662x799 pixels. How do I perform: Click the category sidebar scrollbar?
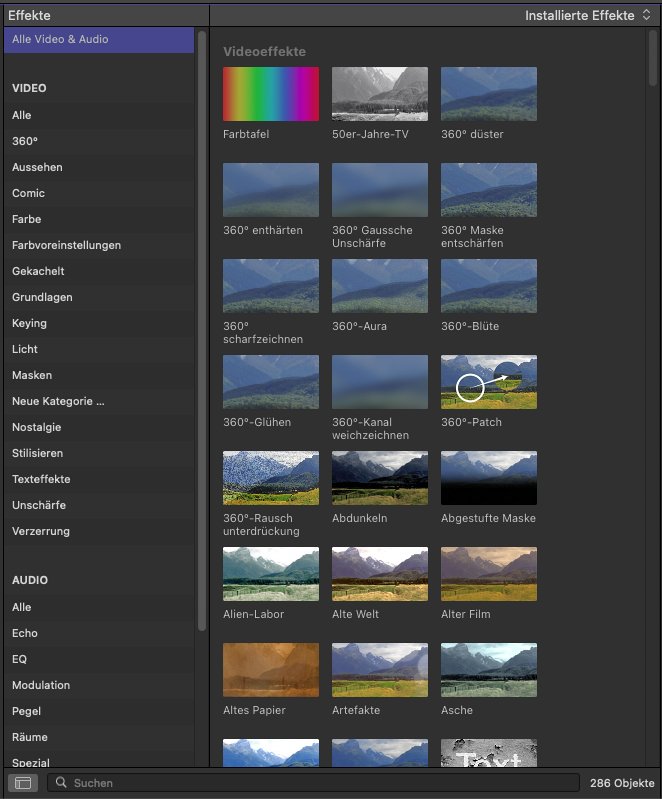tap(202, 331)
